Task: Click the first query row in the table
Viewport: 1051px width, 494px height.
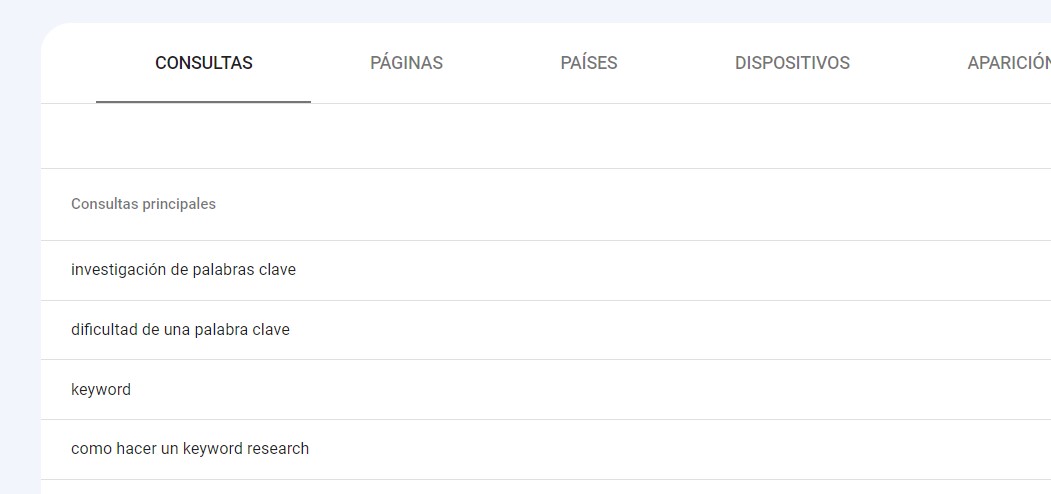Action: point(546,270)
